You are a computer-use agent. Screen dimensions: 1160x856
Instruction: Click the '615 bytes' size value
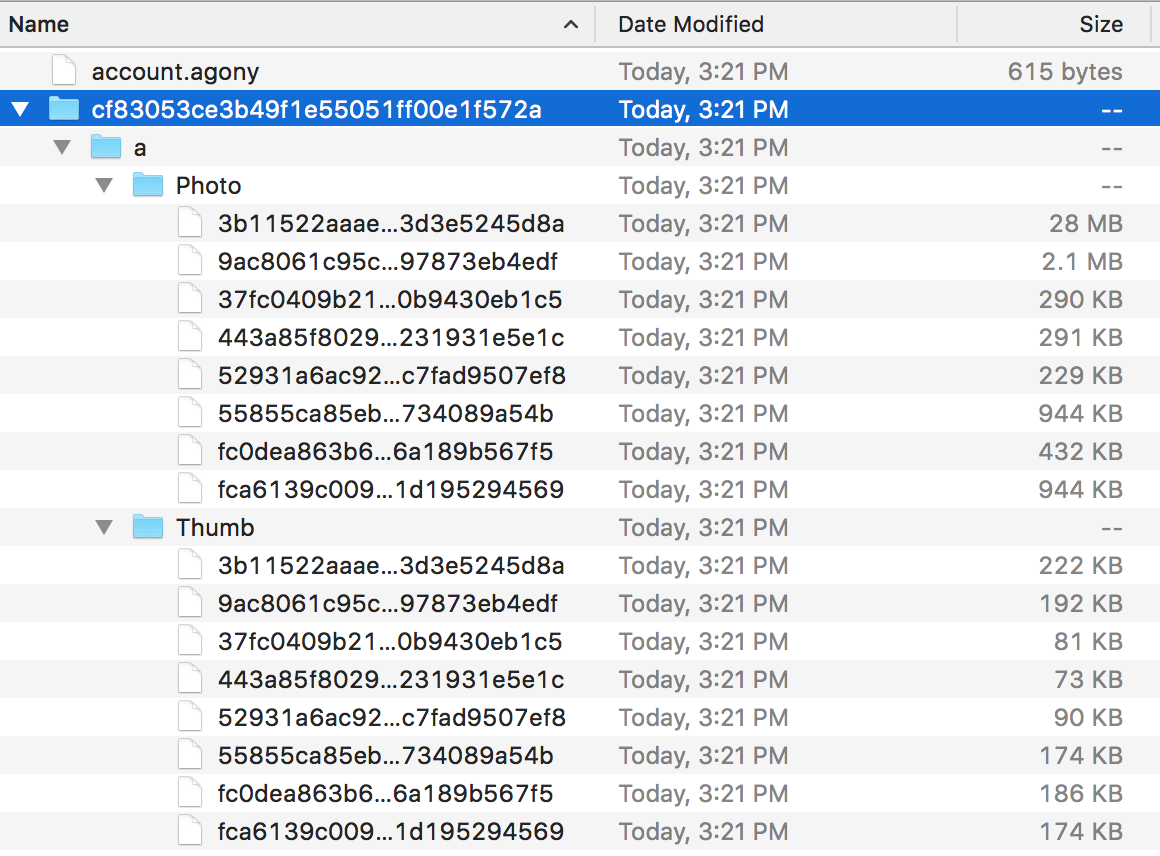(x=1065, y=72)
